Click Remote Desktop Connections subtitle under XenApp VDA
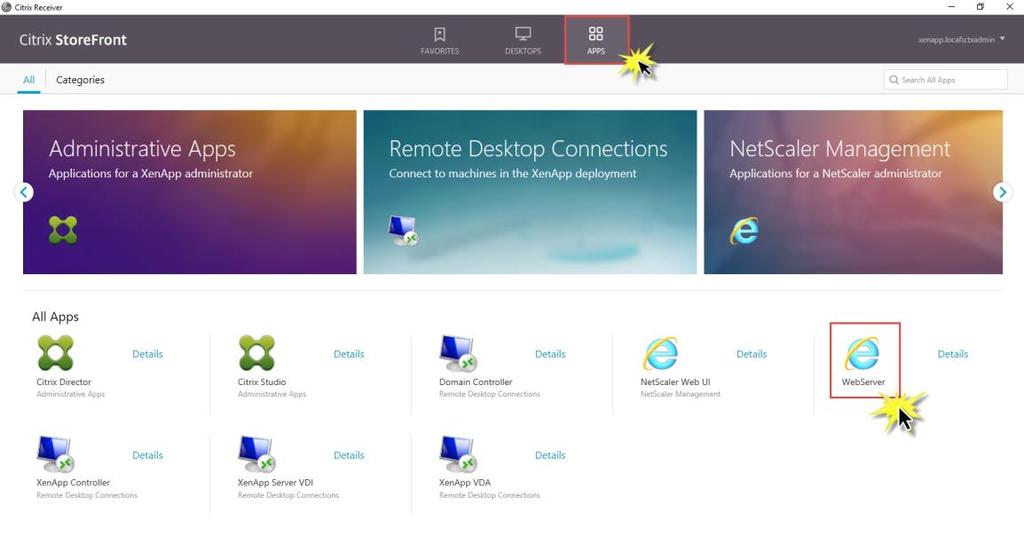This screenshot has width=1024, height=551. click(490, 496)
